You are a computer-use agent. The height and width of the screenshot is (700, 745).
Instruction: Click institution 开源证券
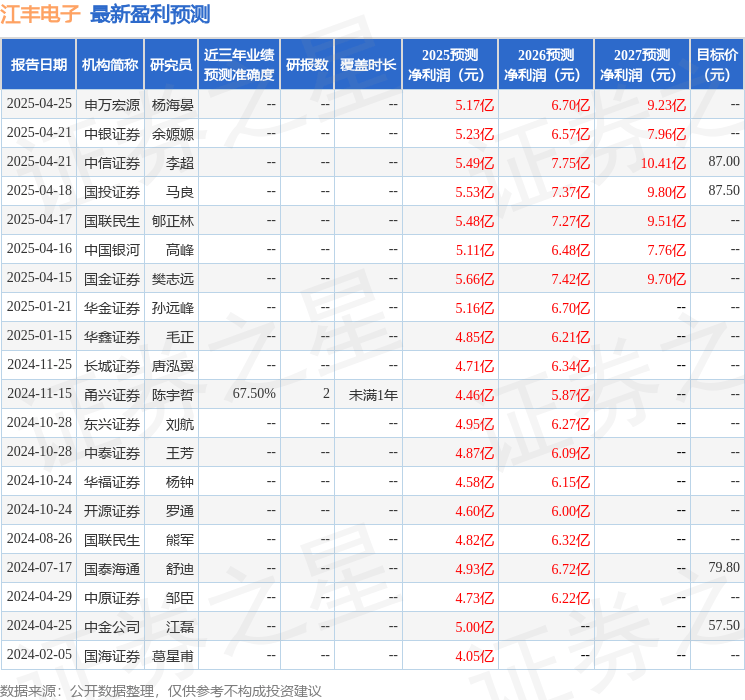112,511
